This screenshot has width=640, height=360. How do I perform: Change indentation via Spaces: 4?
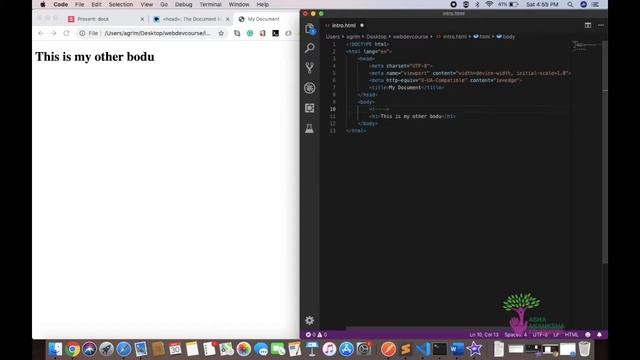coord(516,335)
